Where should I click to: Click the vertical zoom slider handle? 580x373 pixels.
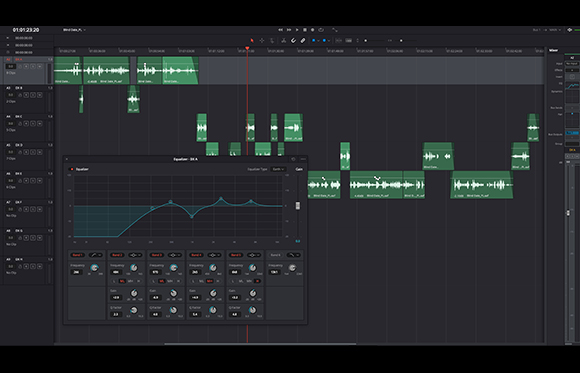tap(366, 40)
